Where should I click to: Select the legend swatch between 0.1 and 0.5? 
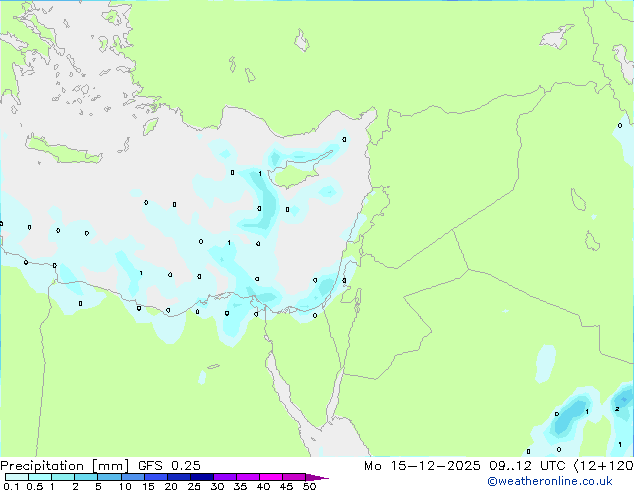tap(17, 477)
